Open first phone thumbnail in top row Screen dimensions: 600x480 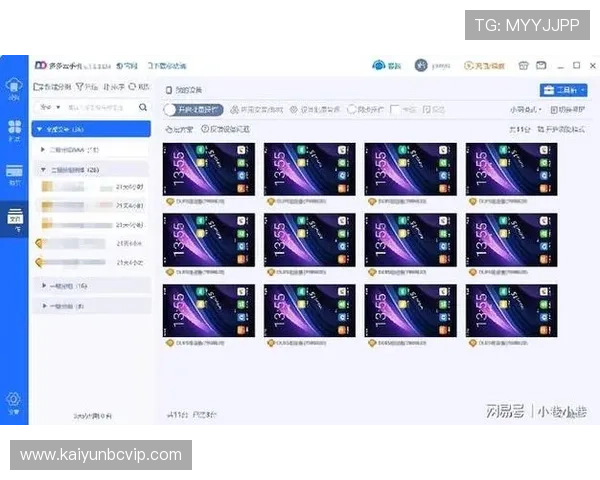tap(209, 169)
